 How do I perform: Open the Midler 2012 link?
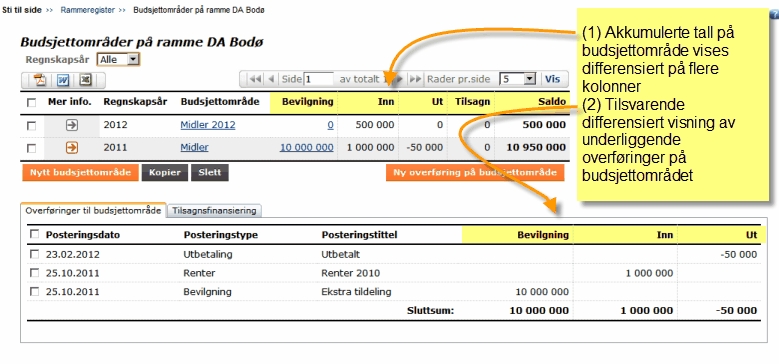click(x=208, y=125)
